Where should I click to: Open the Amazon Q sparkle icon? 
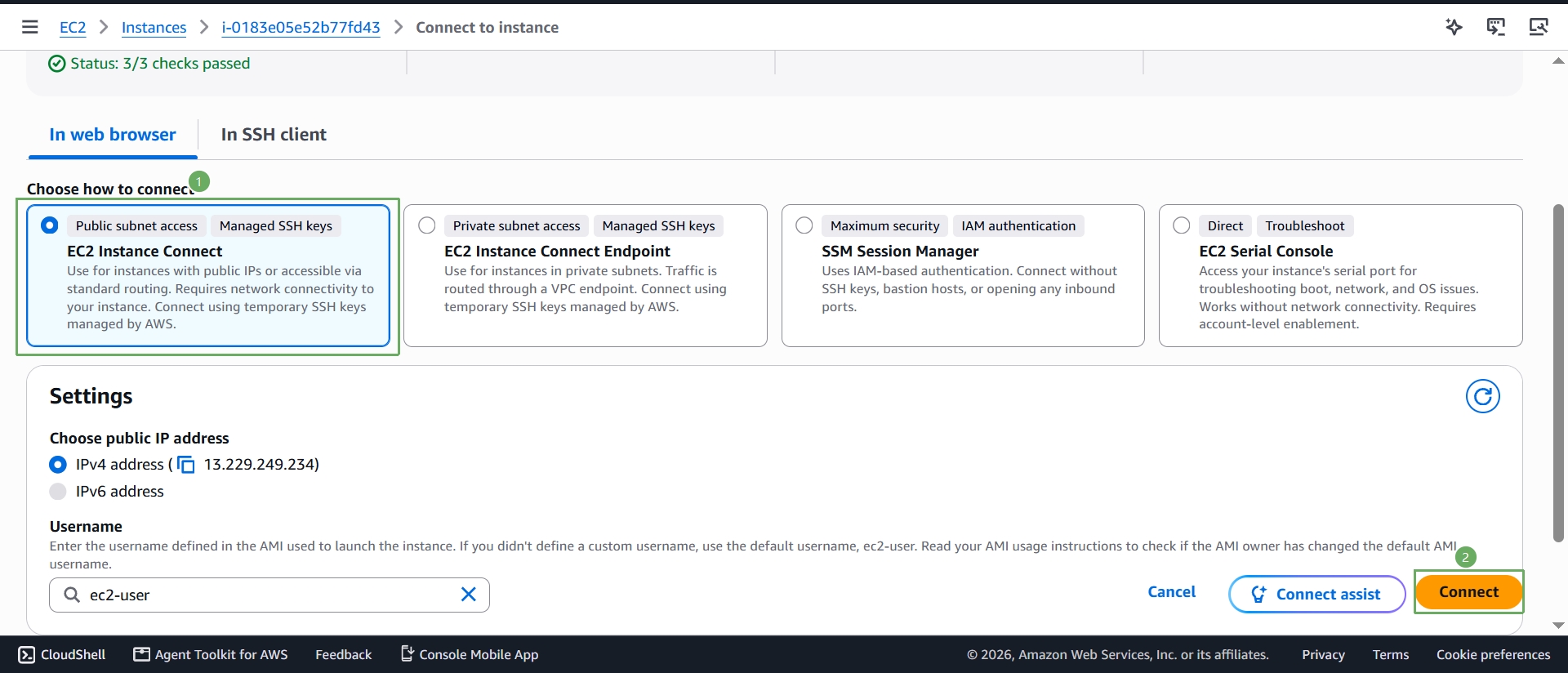click(x=1454, y=27)
